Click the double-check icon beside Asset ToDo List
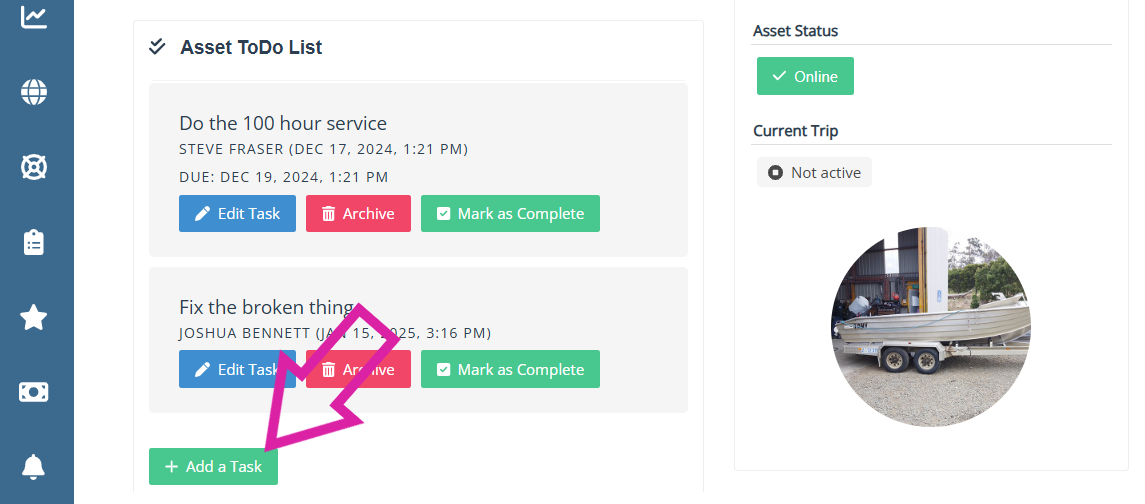This screenshot has width=1145, height=504. point(157,46)
